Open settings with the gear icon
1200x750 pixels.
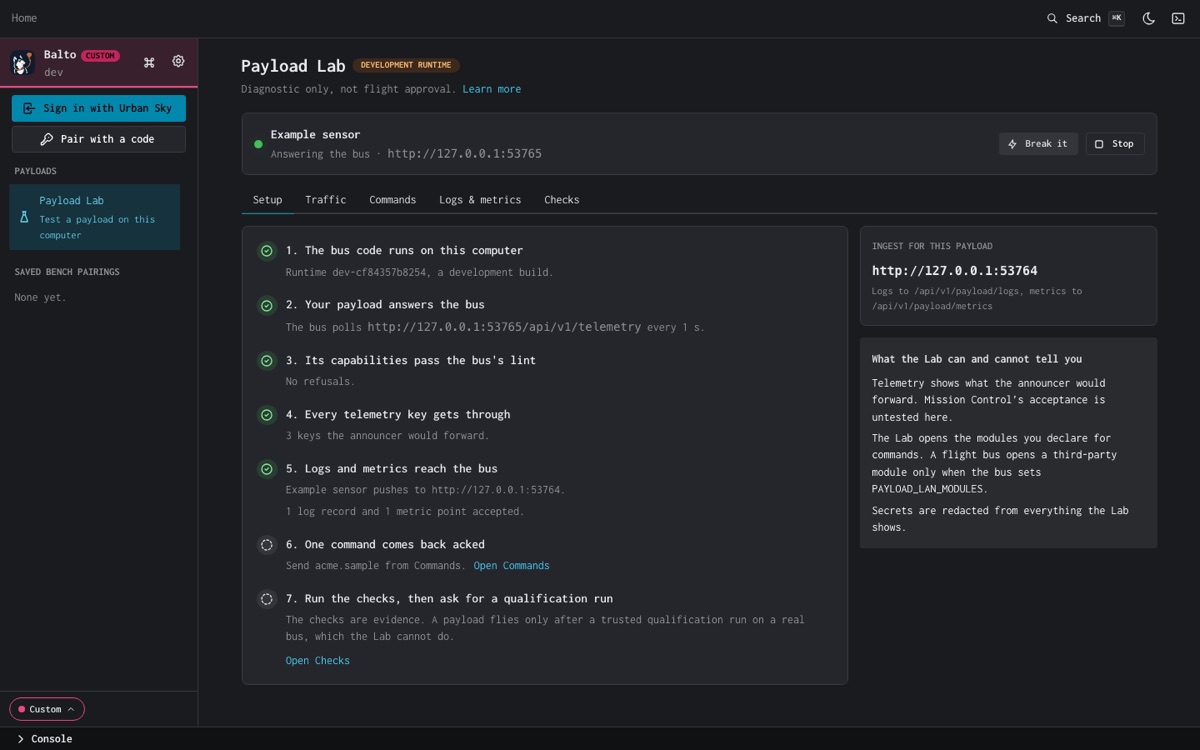(178, 61)
